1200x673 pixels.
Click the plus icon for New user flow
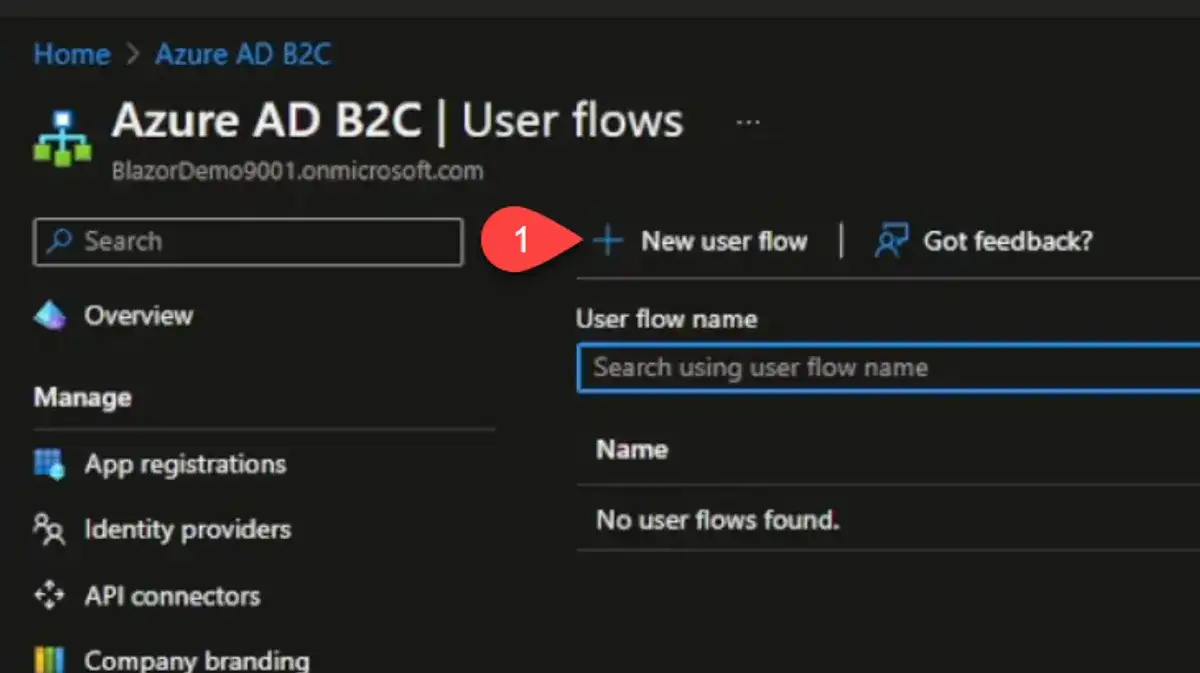coord(607,241)
